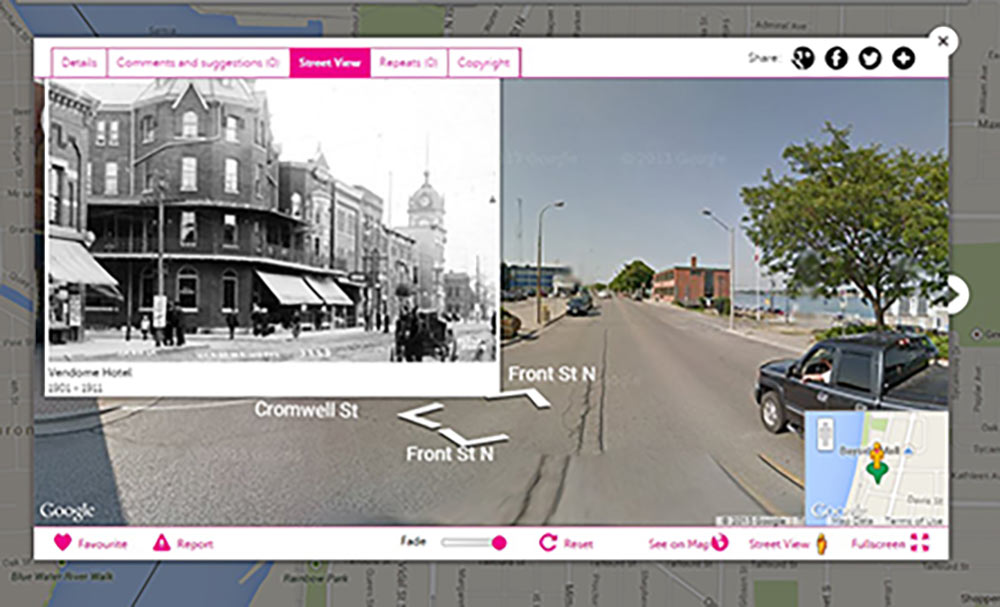Expand to fullscreen with arrows icon
Viewport: 1000px width, 607px height.
(920, 543)
